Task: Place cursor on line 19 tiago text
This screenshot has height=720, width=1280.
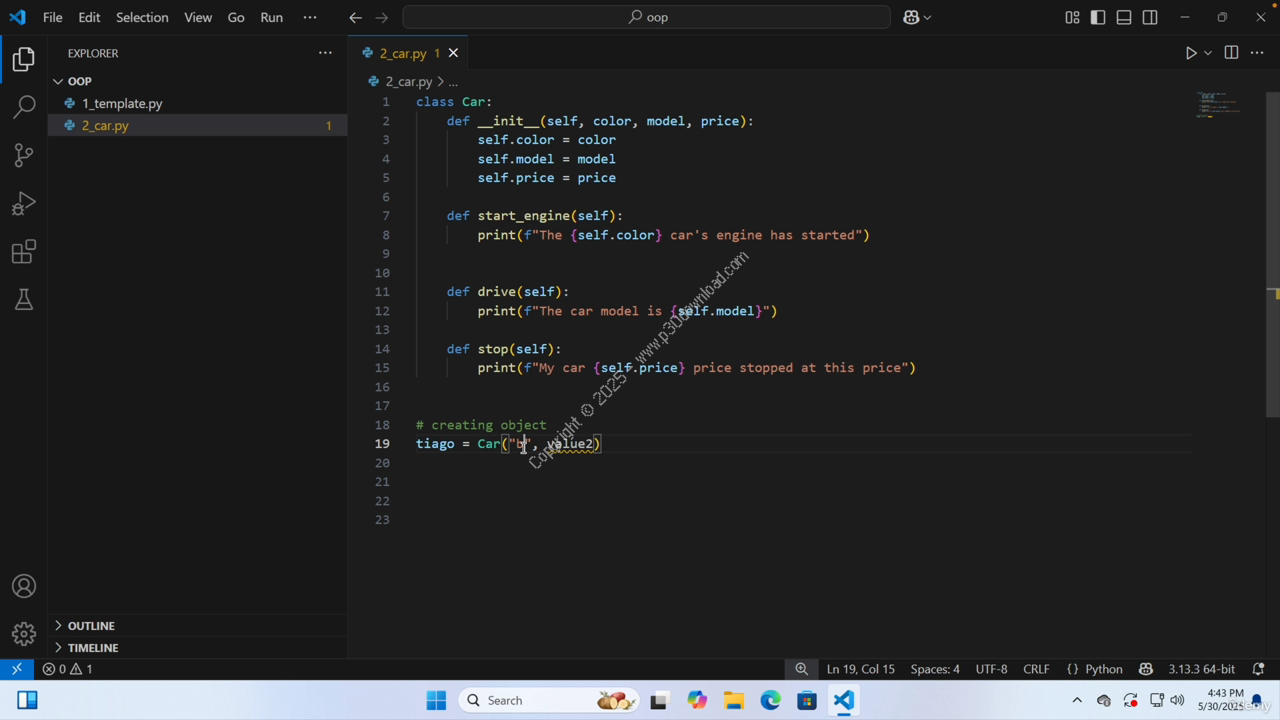Action: [x=435, y=444]
